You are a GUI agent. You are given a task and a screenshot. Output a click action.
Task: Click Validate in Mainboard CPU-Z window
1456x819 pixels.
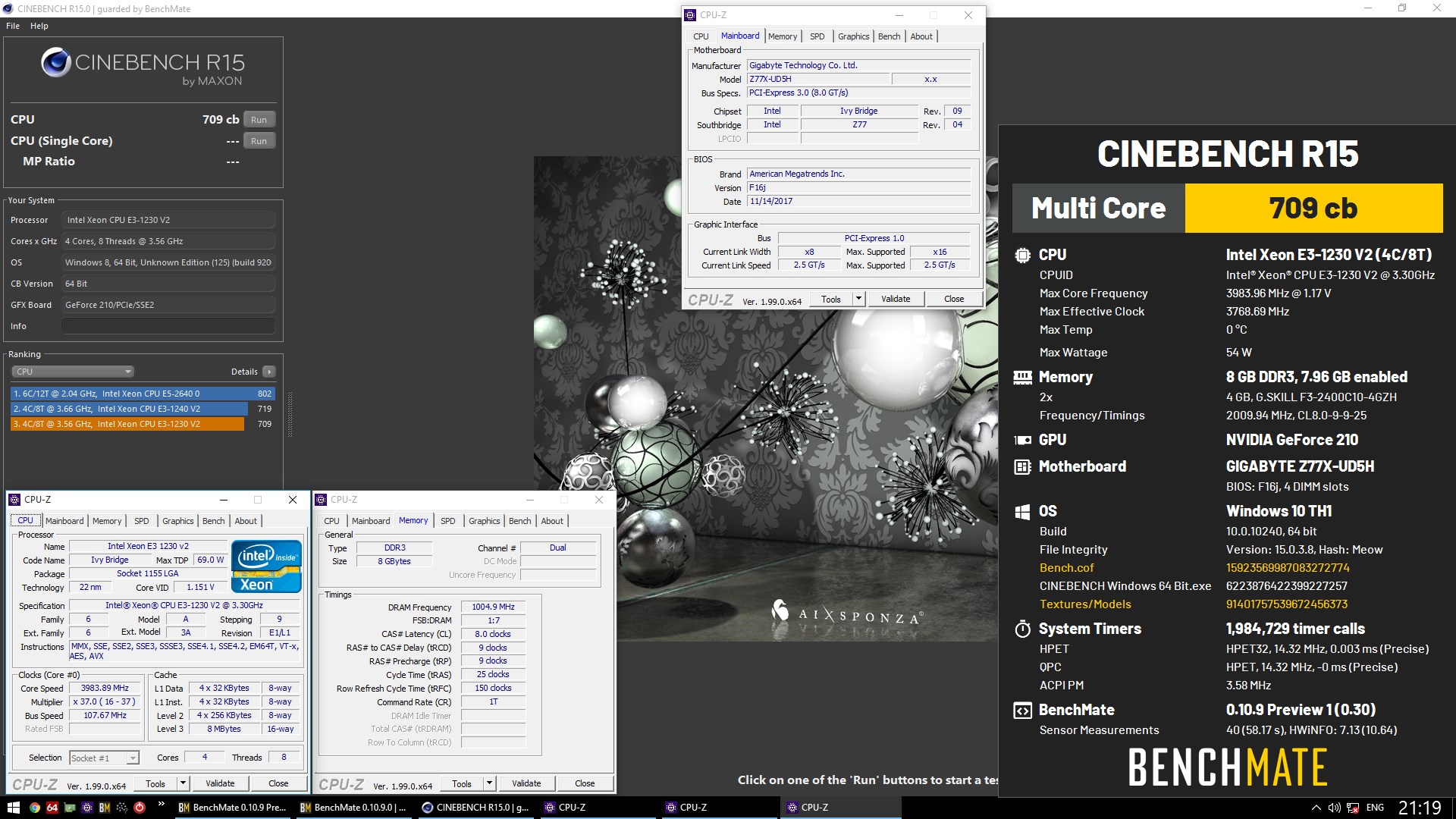pyautogui.click(x=896, y=300)
